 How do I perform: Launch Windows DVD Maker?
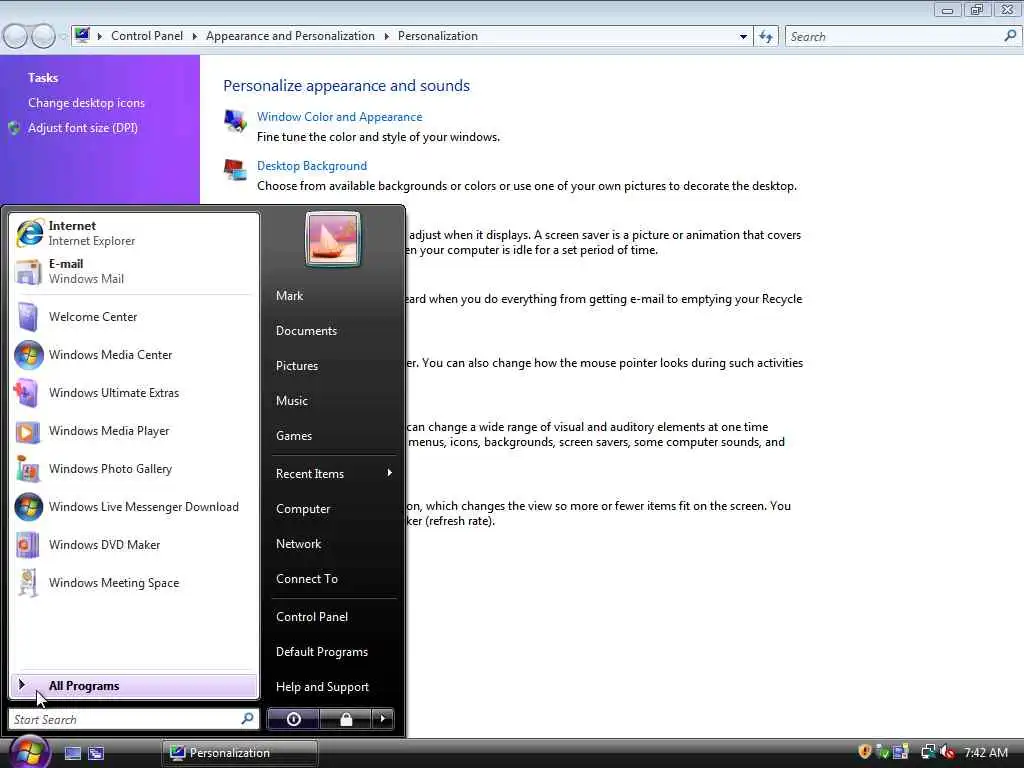point(134,545)
